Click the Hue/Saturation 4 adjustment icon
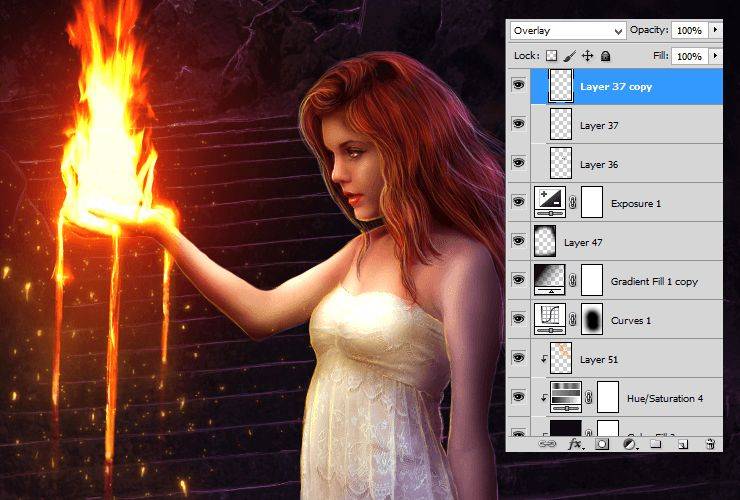Image resolution: width=740 pixels, height=500 pixels. (x=566, y=397)
